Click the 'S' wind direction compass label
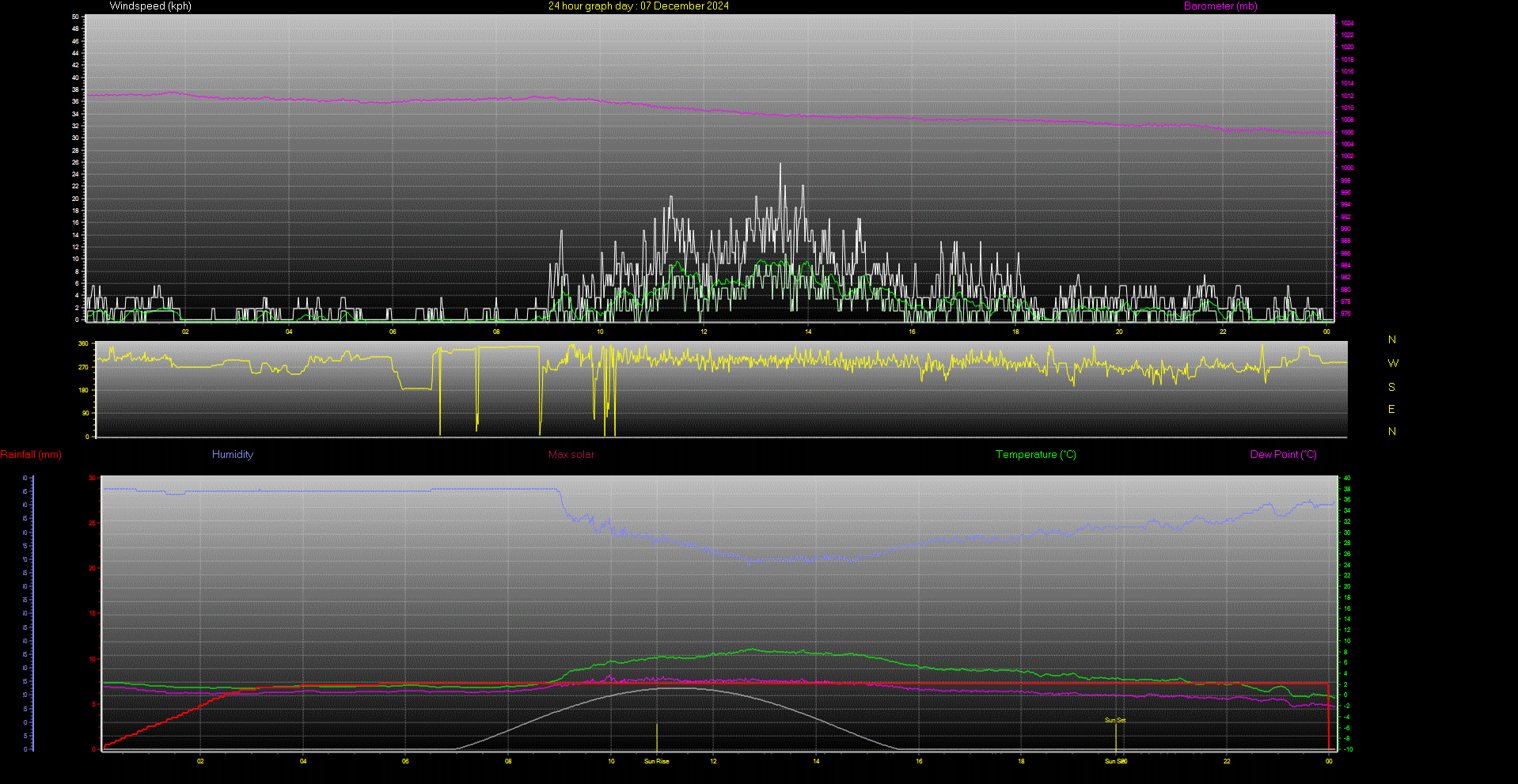This screenshot has height=784, width=1518. point(1391,388)
